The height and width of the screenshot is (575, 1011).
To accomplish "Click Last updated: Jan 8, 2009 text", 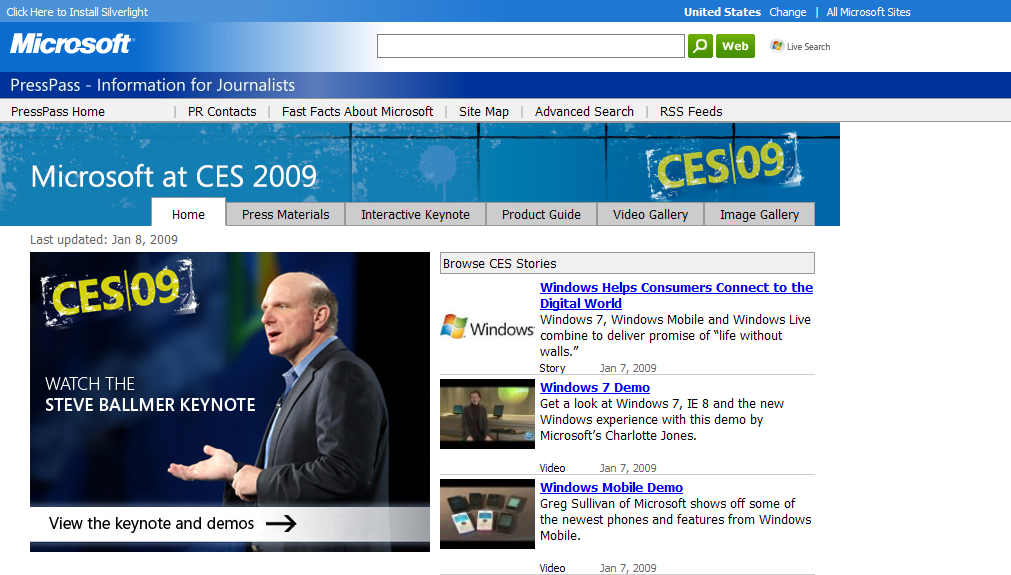I will click(x=104, y=240).
